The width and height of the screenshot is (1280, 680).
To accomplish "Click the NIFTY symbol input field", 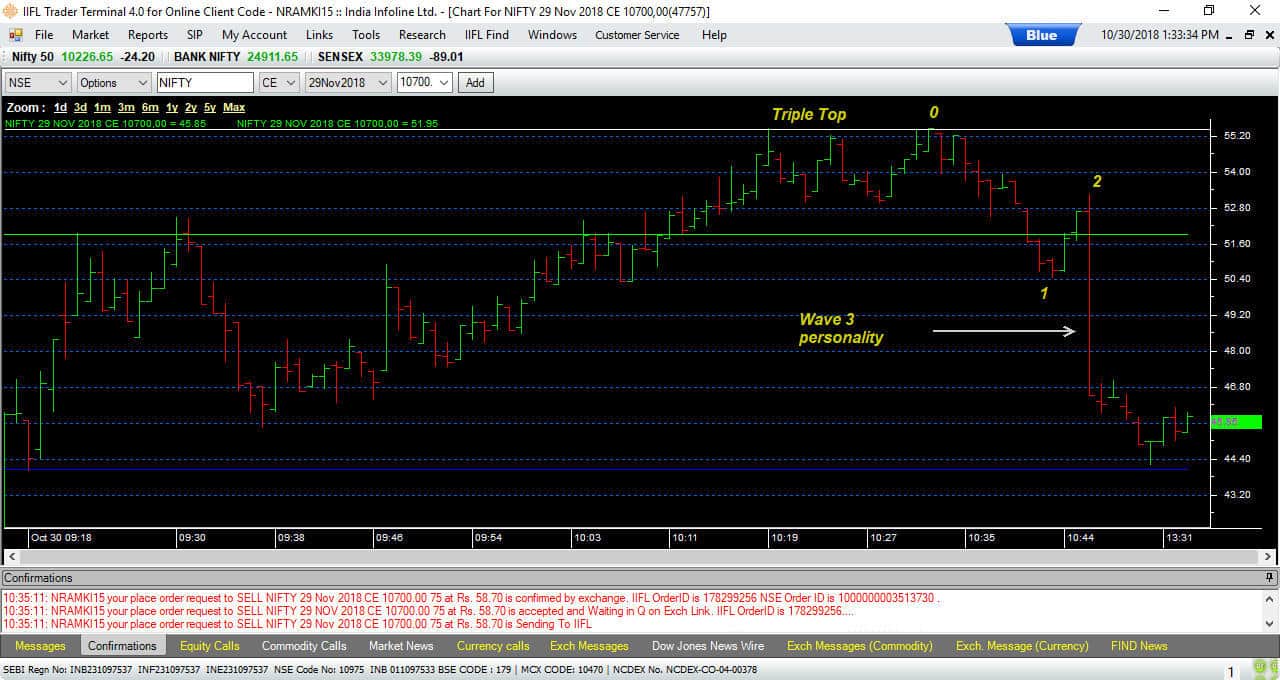I will tap(205, 83).
